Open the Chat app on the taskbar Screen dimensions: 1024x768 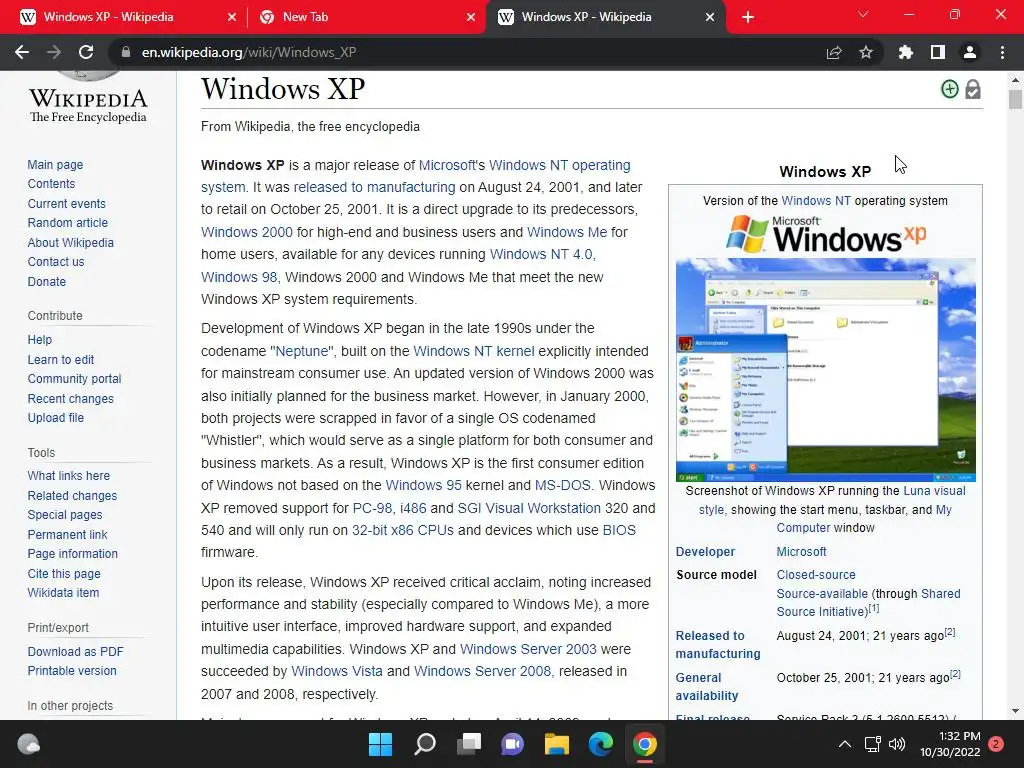pos(513,744)
